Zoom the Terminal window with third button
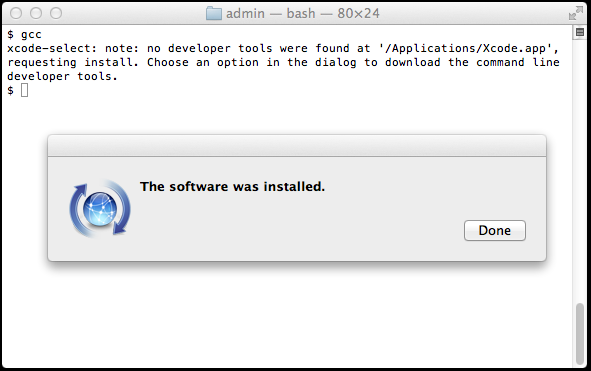591x371 pixels. point(56,13)
